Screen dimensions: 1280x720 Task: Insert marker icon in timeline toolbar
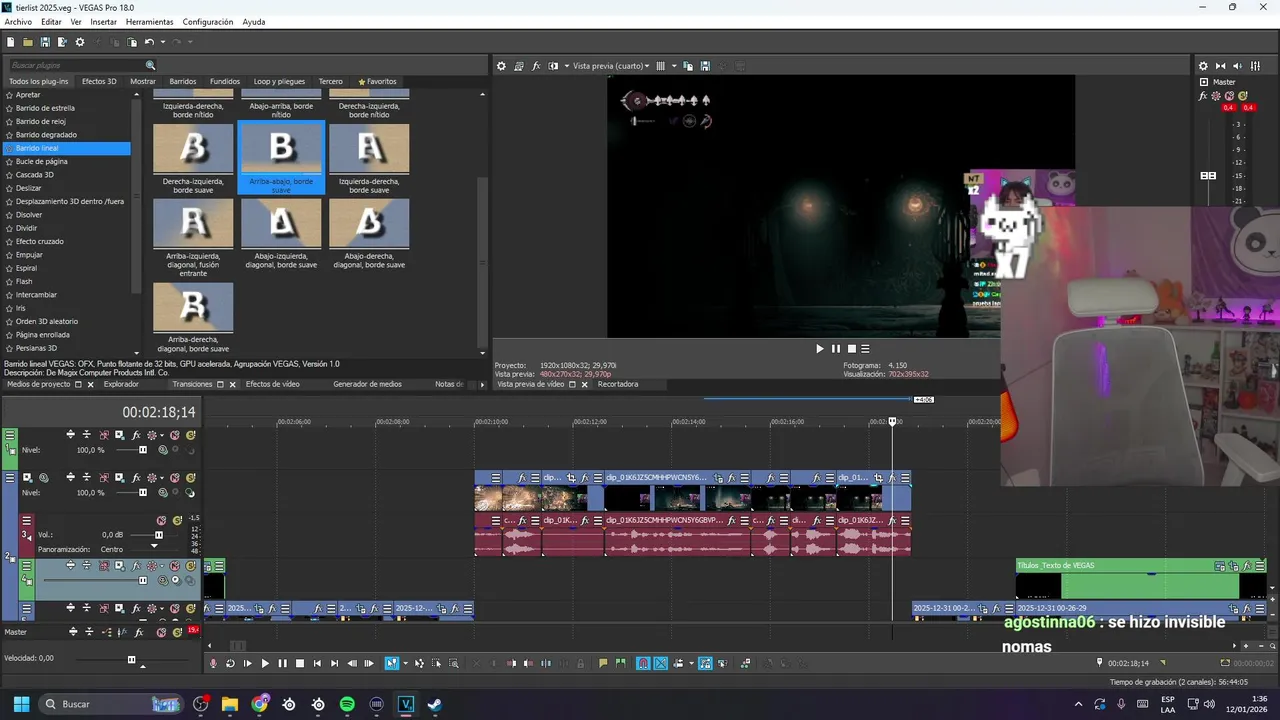(603, 663)
